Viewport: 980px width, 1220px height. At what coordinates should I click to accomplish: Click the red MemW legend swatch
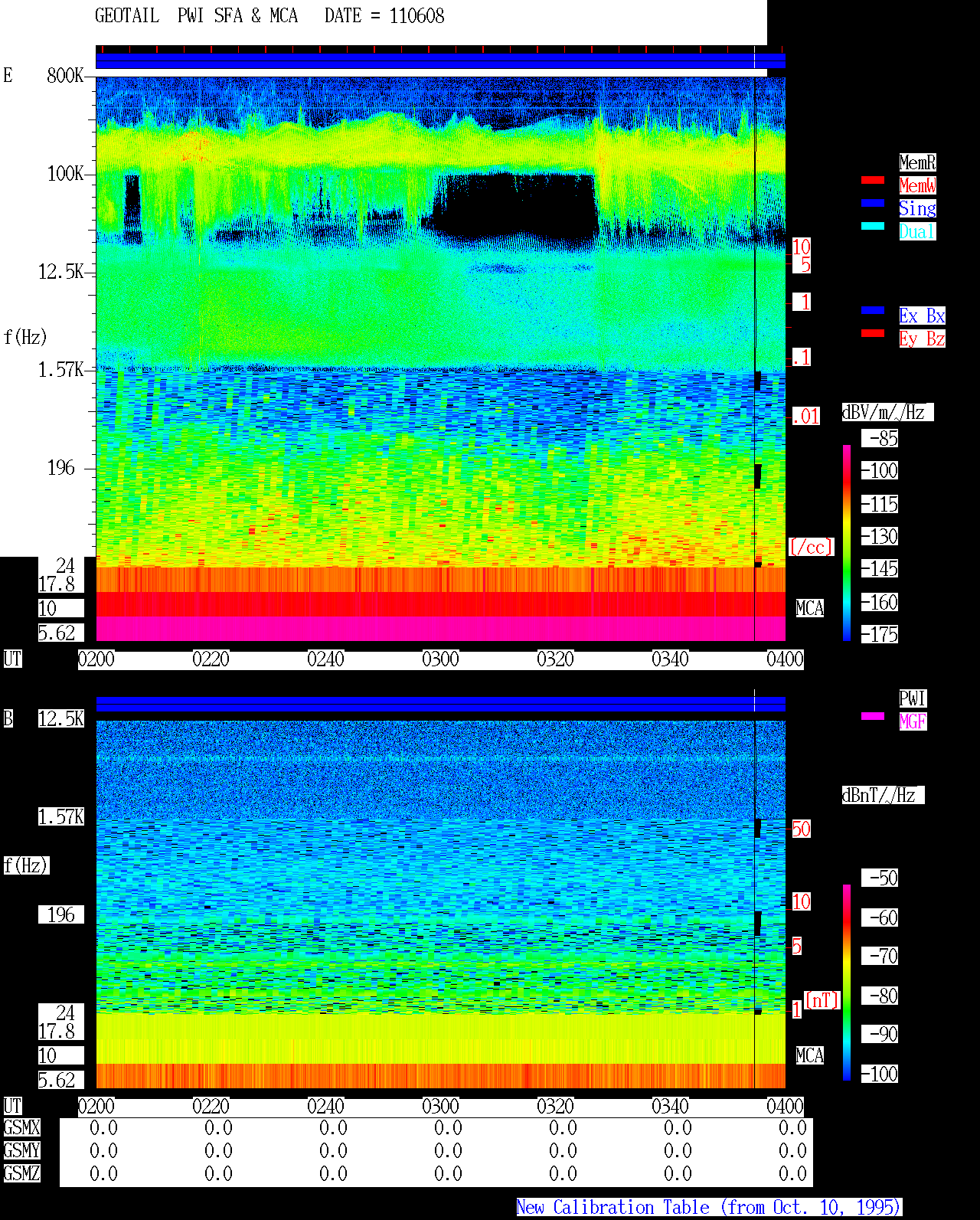point(873,180)
